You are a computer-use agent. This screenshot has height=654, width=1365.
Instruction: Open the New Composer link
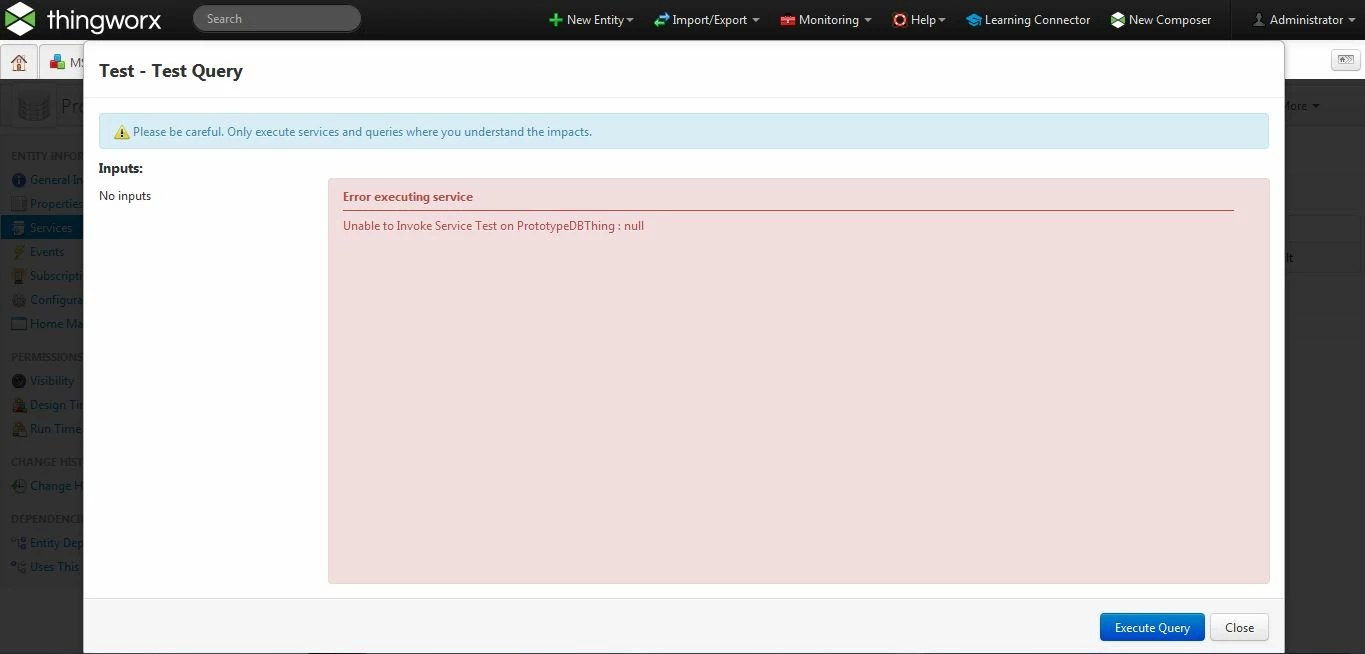[1160, 20]
